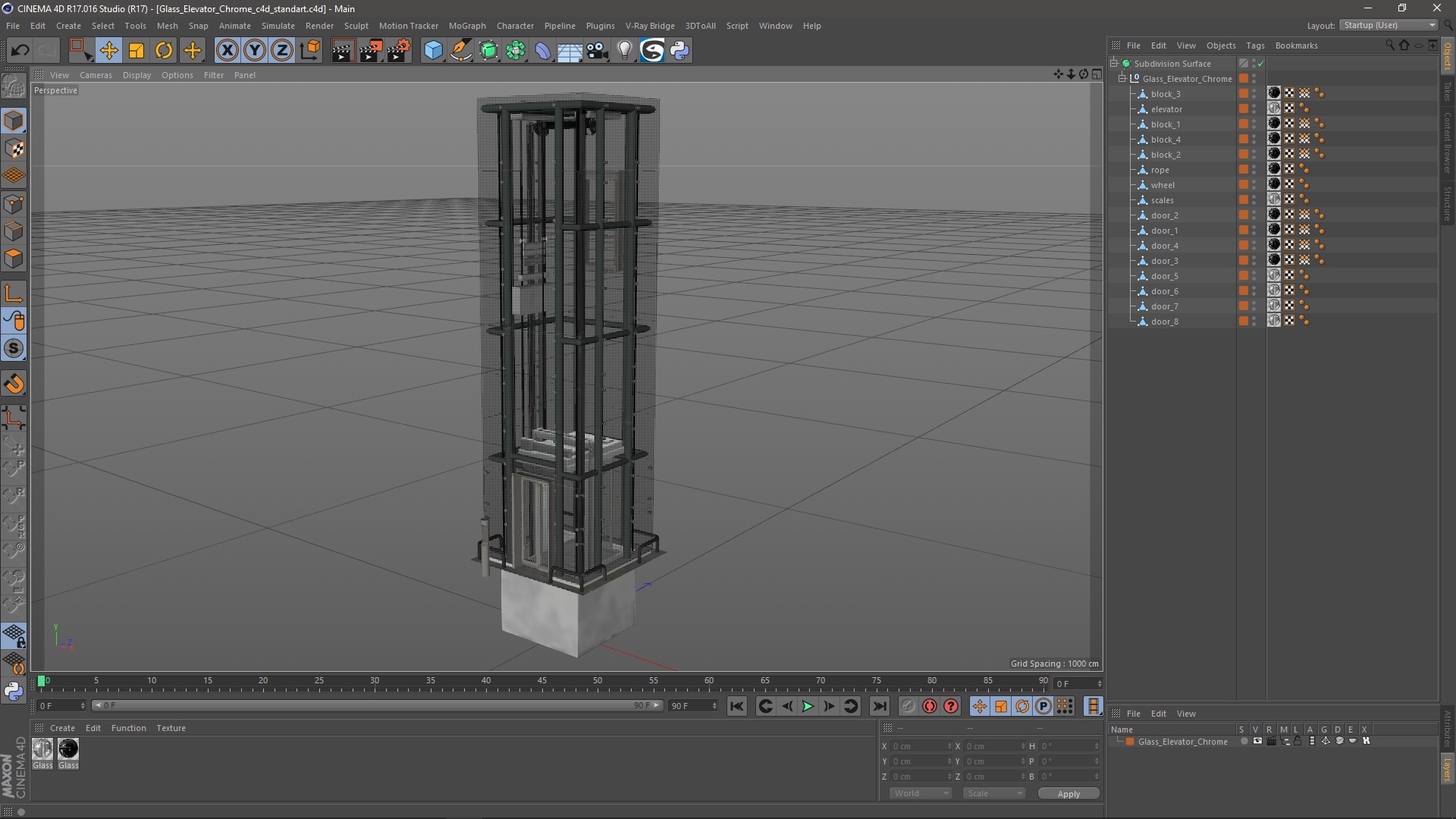This screenshot has width=1456, height=819.
Task: Click the Spline pen icon
Action: [461, 51]
